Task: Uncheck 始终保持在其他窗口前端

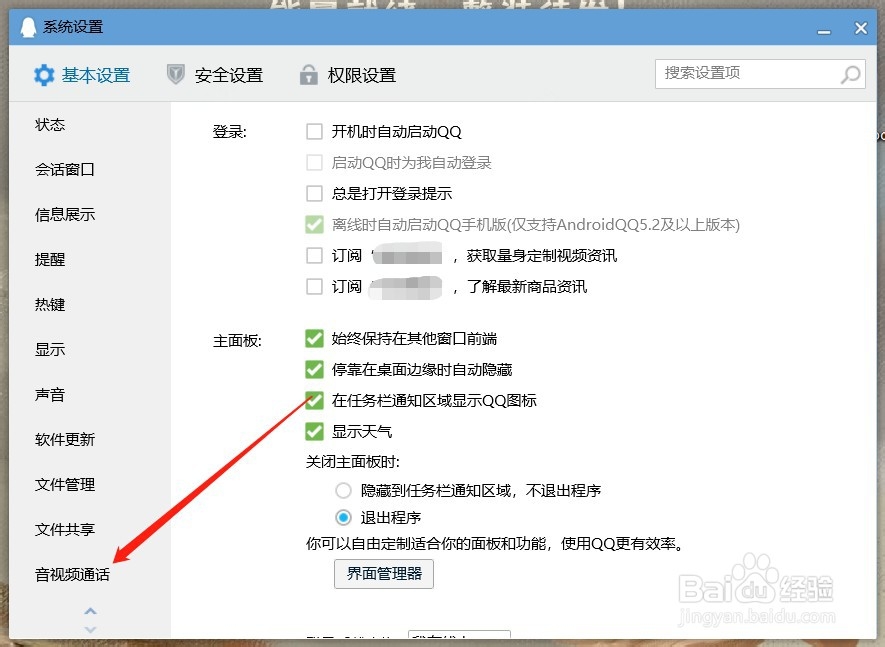Action: [314, 339]
